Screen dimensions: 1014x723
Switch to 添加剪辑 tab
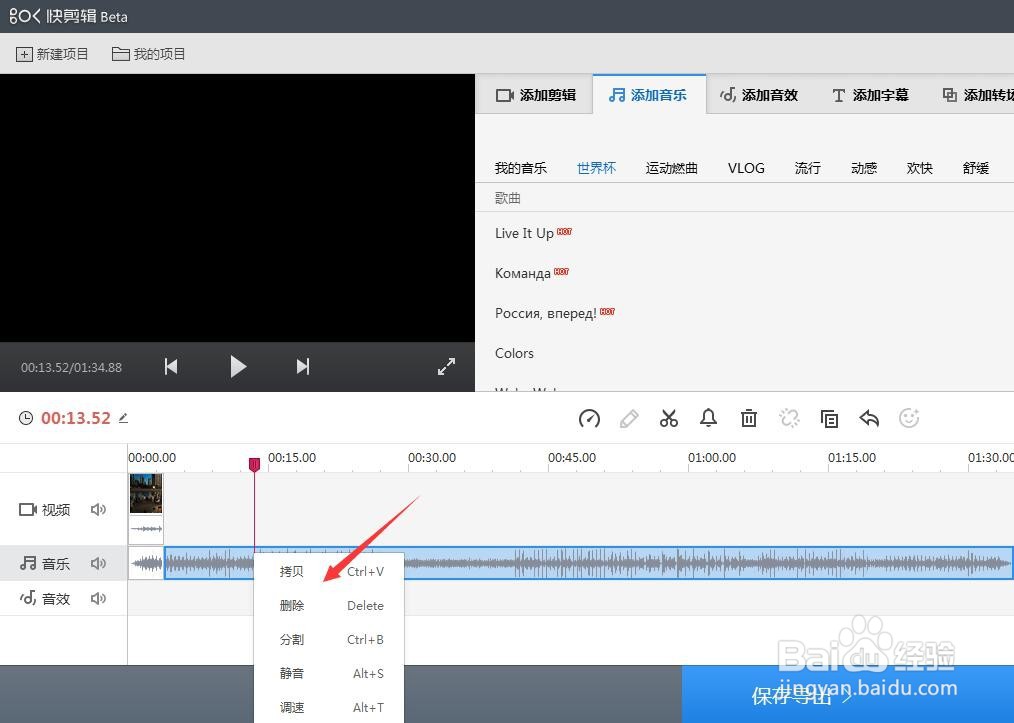pyautogui.click(x=535, y=95)
